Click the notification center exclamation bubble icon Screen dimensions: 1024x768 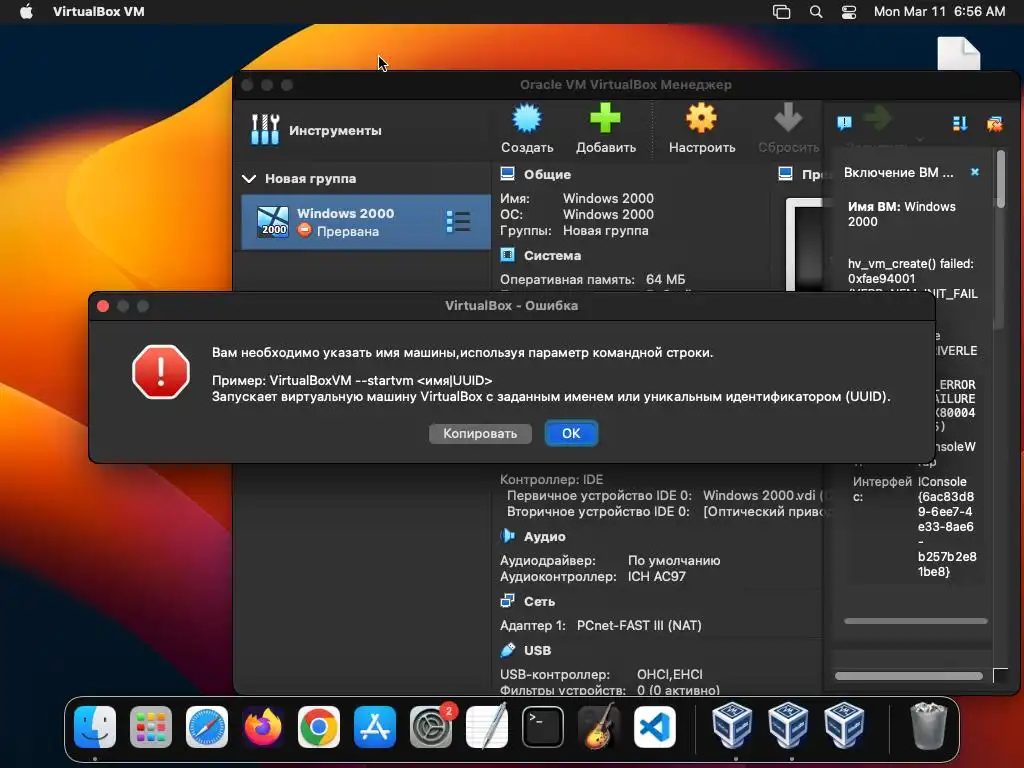pos(844,123)
